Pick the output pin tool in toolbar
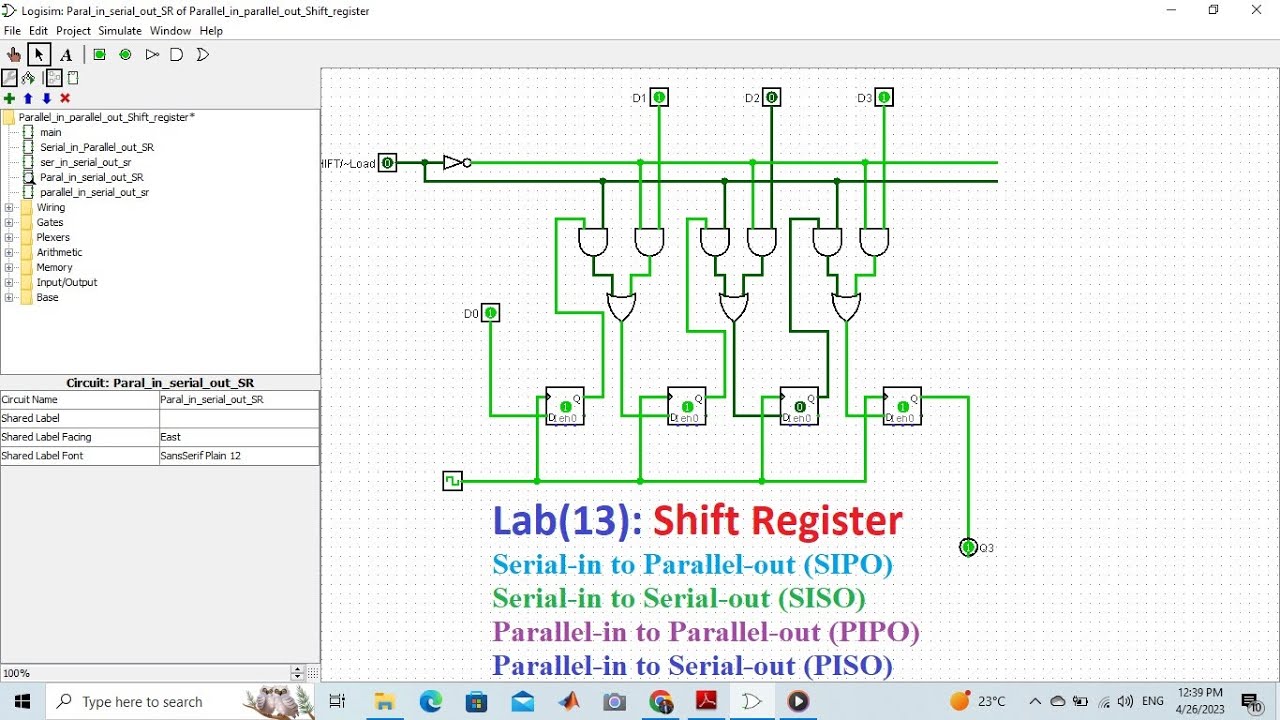 coord(125,55)
